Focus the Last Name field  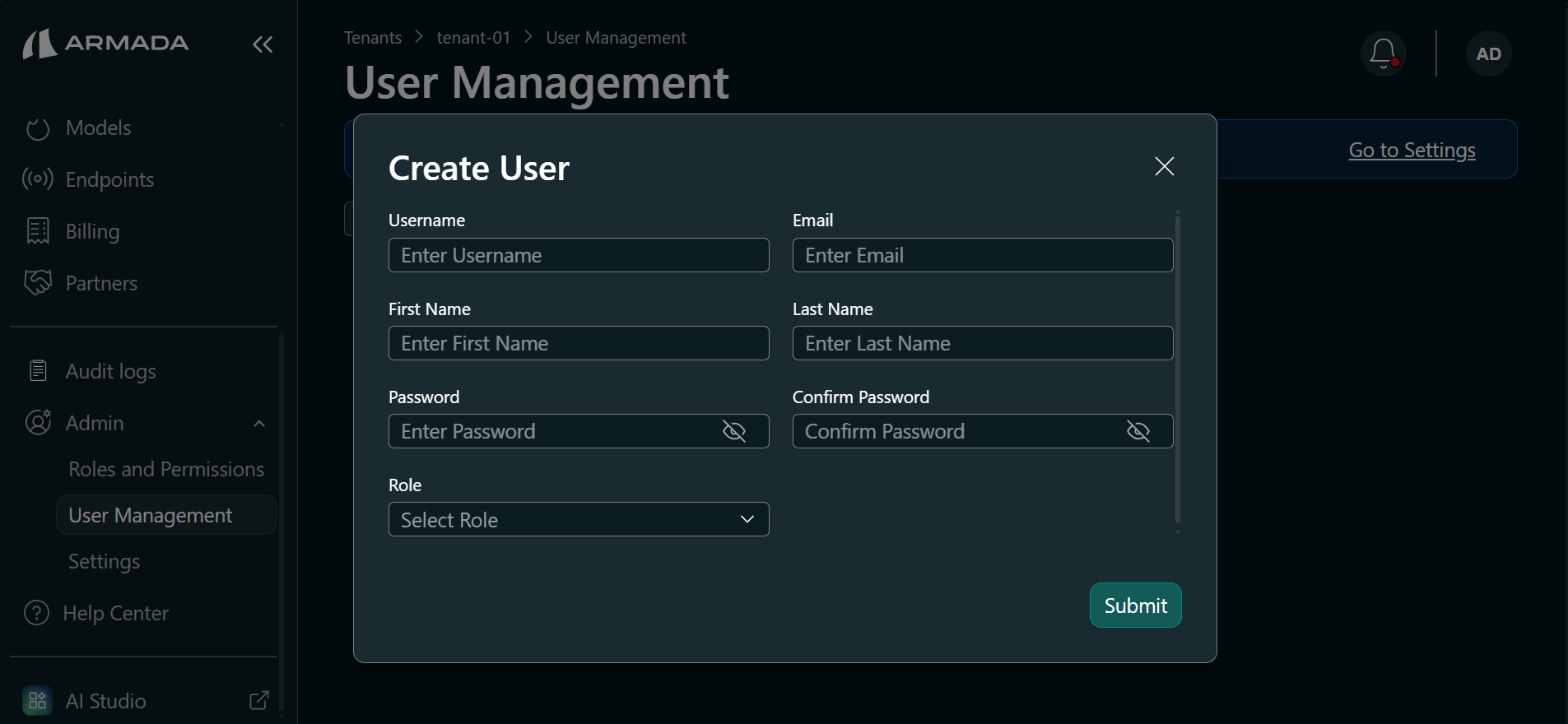coord(983,343)
